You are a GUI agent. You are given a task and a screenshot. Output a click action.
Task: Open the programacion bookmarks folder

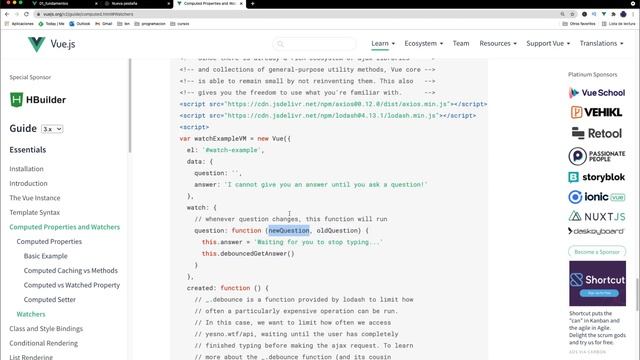[150, 24]
